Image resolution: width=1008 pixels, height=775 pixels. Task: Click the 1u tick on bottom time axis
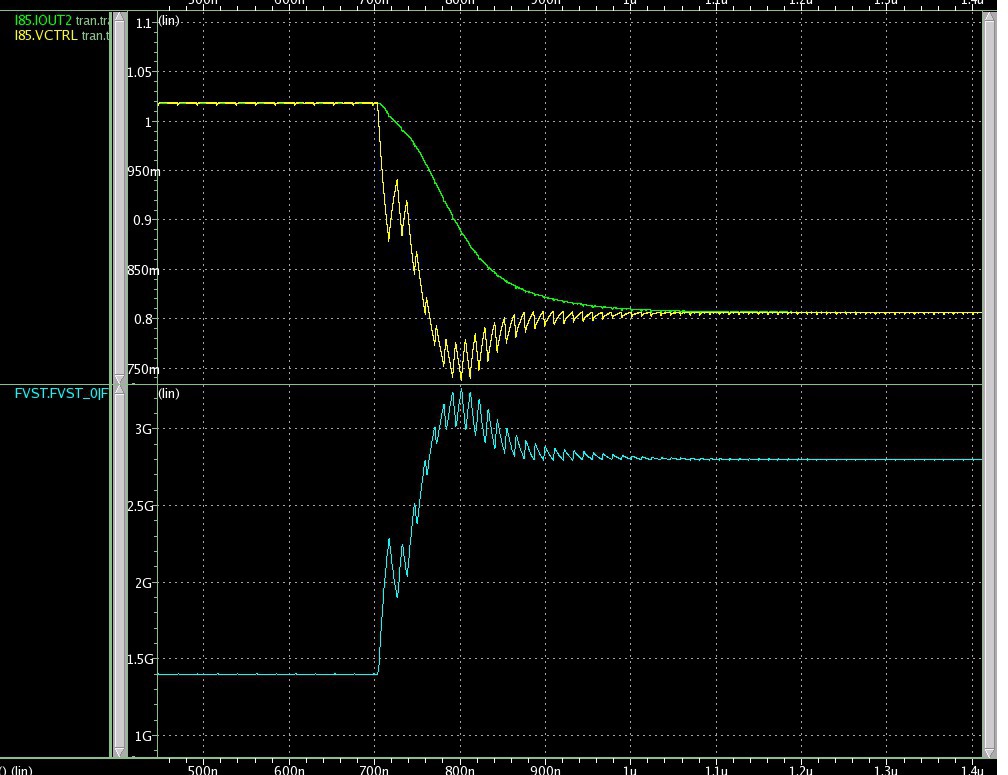630,769
